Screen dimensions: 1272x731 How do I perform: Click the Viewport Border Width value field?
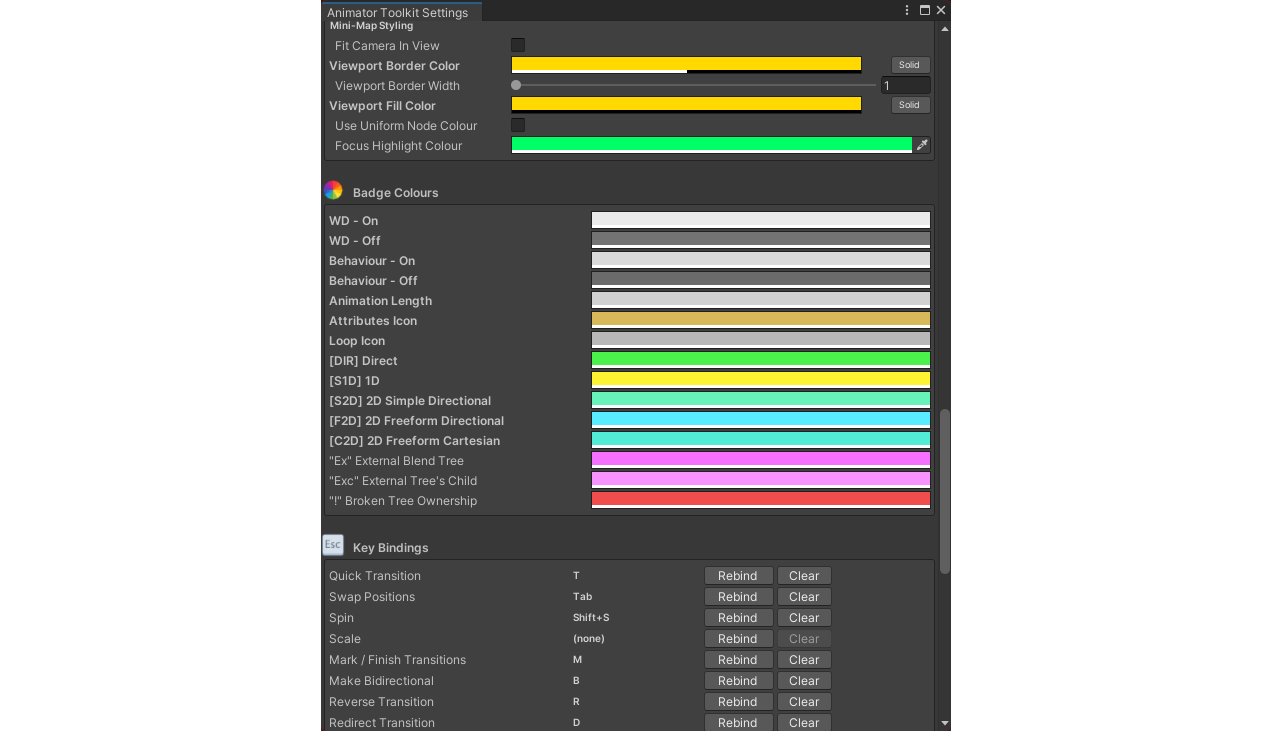pos(906,86)
